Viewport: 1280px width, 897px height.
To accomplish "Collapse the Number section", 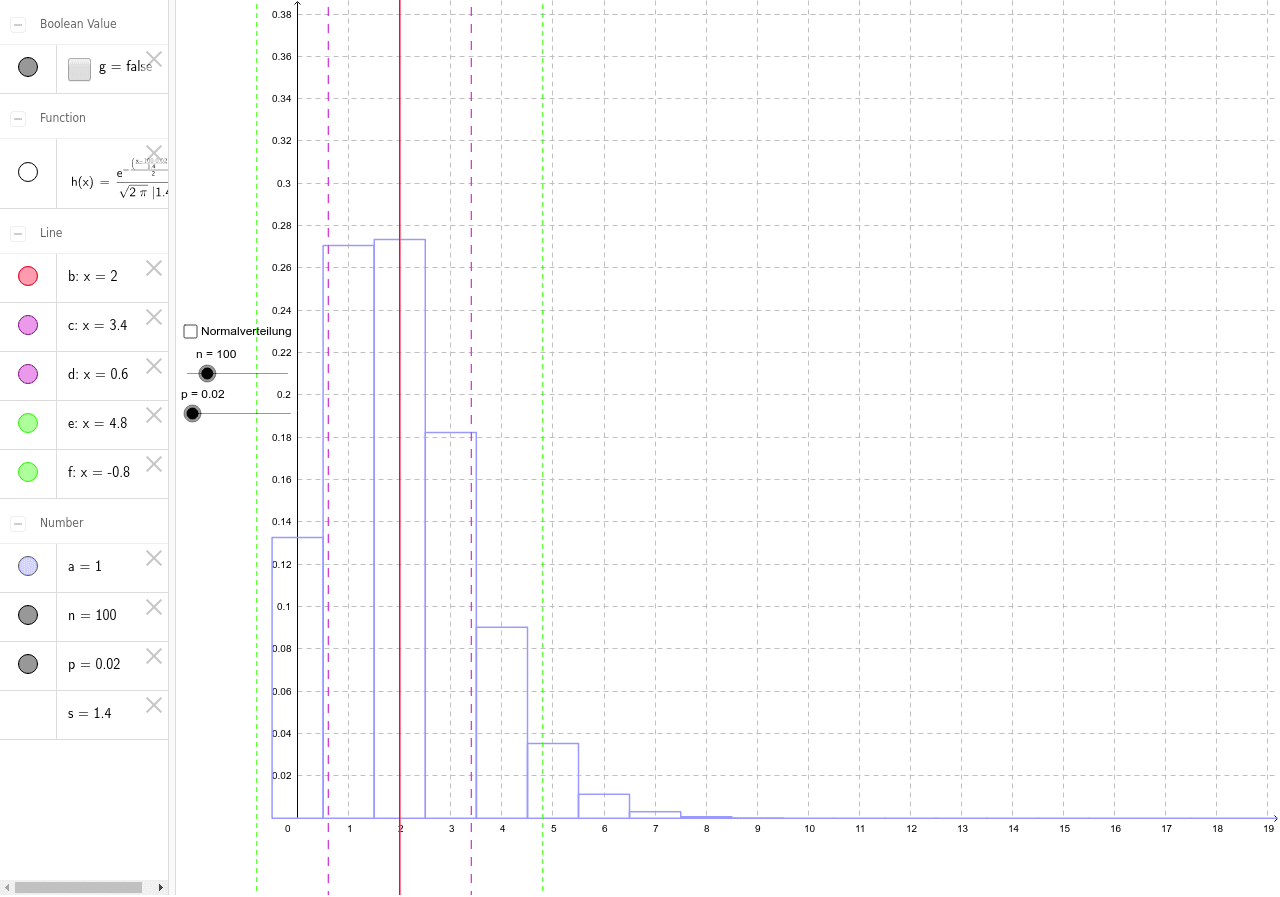I will (x=18, y=523).
